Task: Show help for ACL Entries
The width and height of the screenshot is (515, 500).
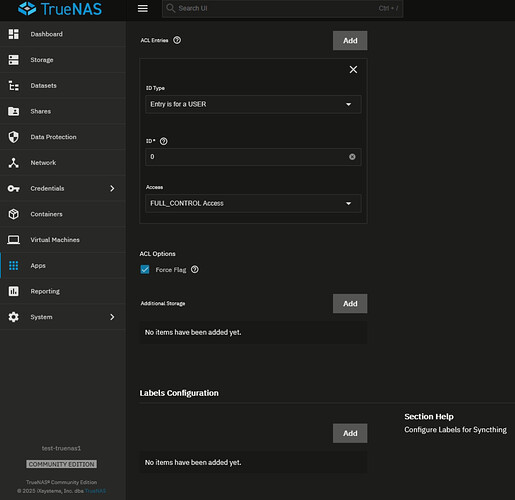Action: point(177,40)
